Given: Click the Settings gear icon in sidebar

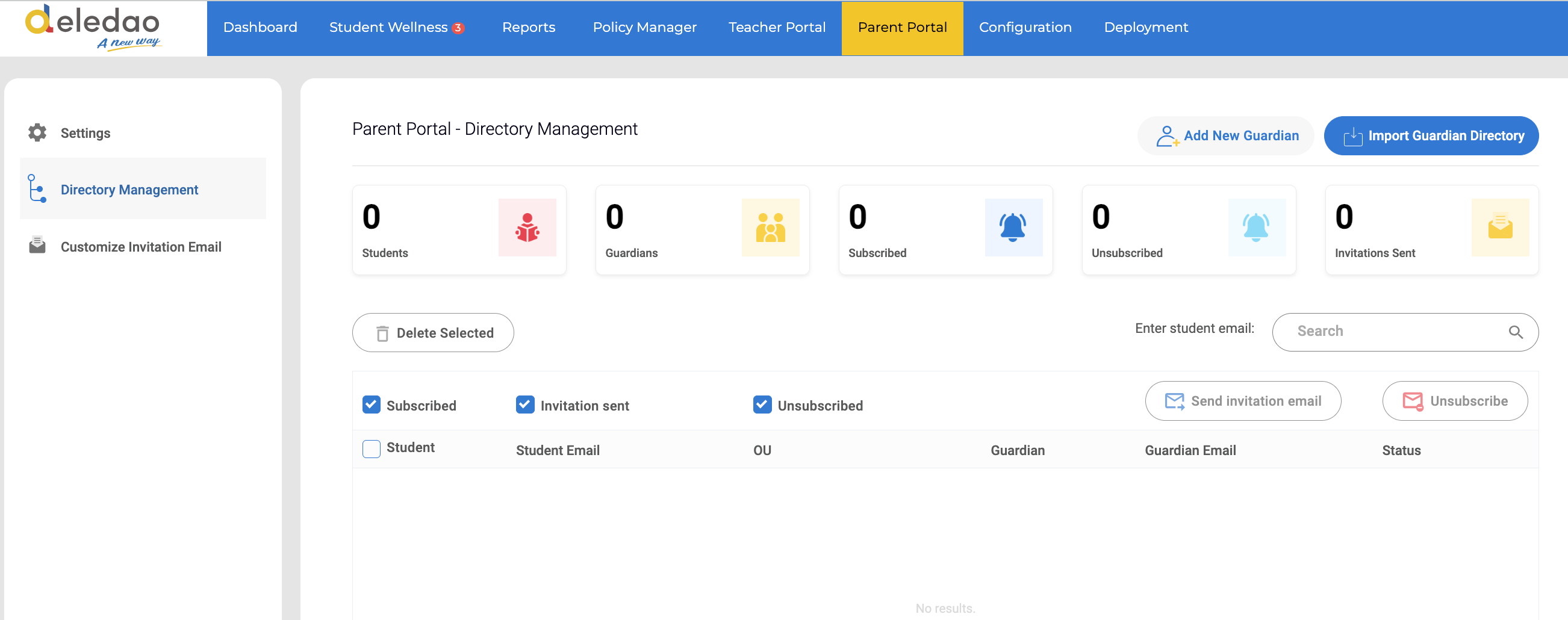Looking at the screenshot, I should click(x=37, y=132).
